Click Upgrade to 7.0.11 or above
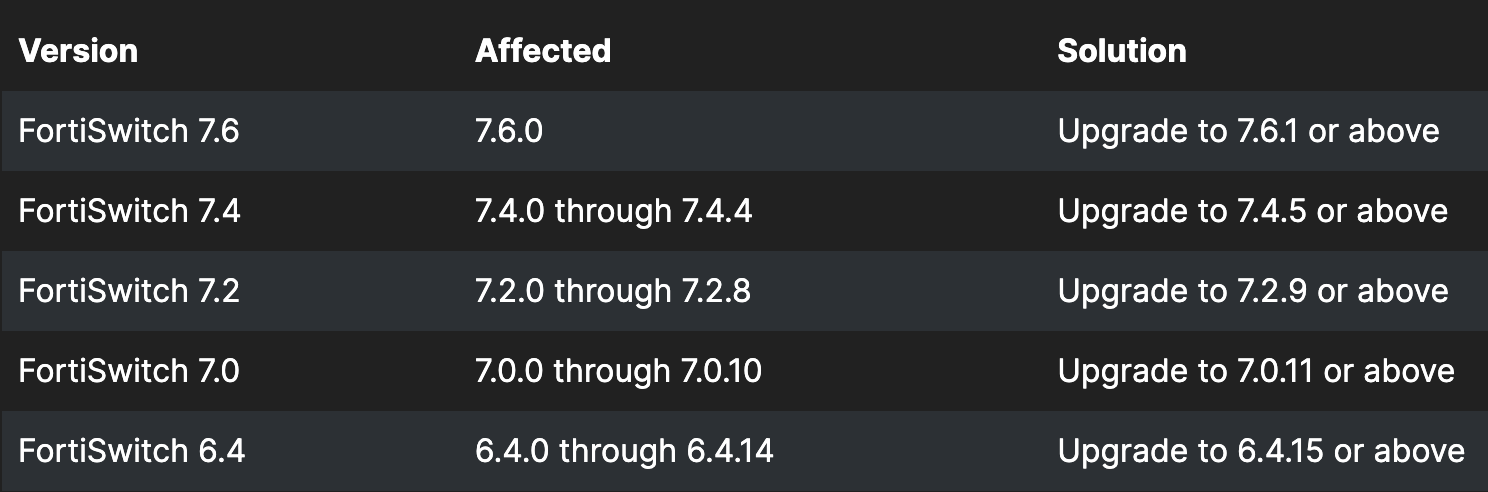 [1256, 371]
